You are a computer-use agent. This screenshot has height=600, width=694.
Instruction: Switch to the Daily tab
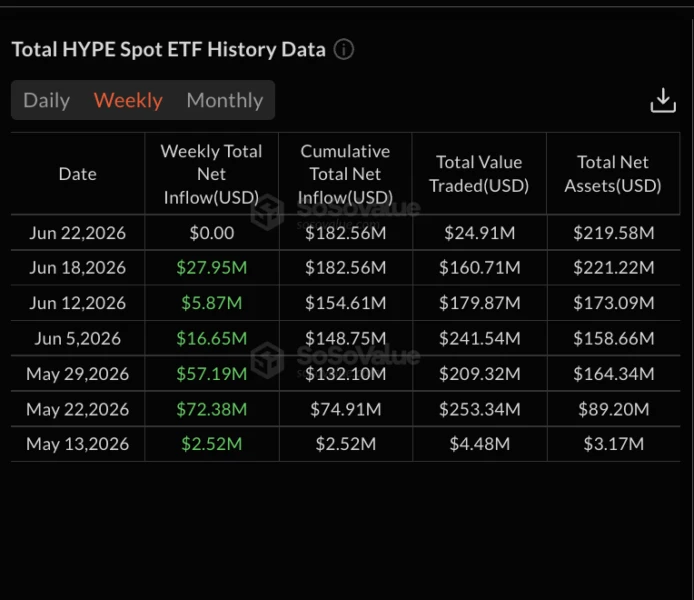(x=46, y=100)
